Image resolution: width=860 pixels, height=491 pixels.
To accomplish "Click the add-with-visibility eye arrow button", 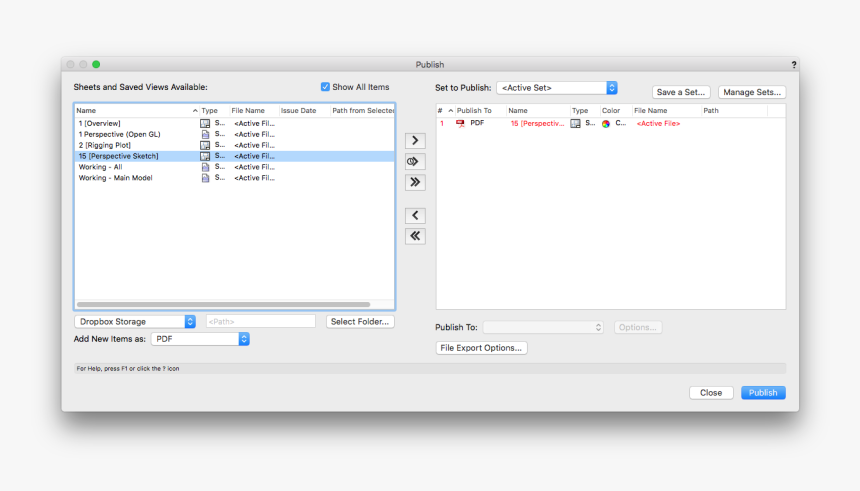I will pos(415,161).
